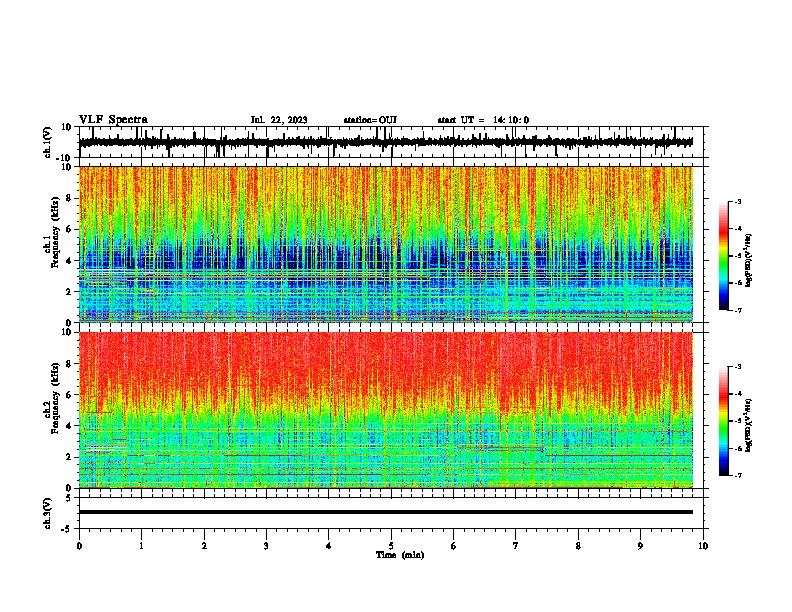Click the 8 kHz tick on ch.2 frequency axis

pyautogui.click(x=69, y=364)
